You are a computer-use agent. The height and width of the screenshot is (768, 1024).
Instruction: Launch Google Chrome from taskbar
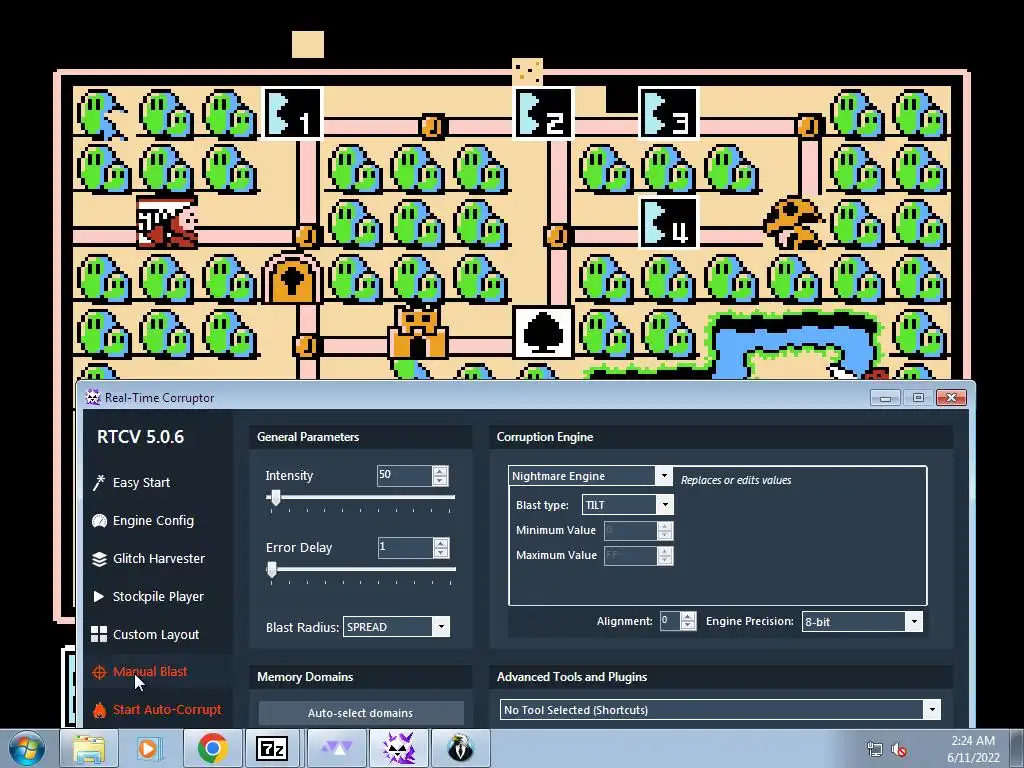212,748
